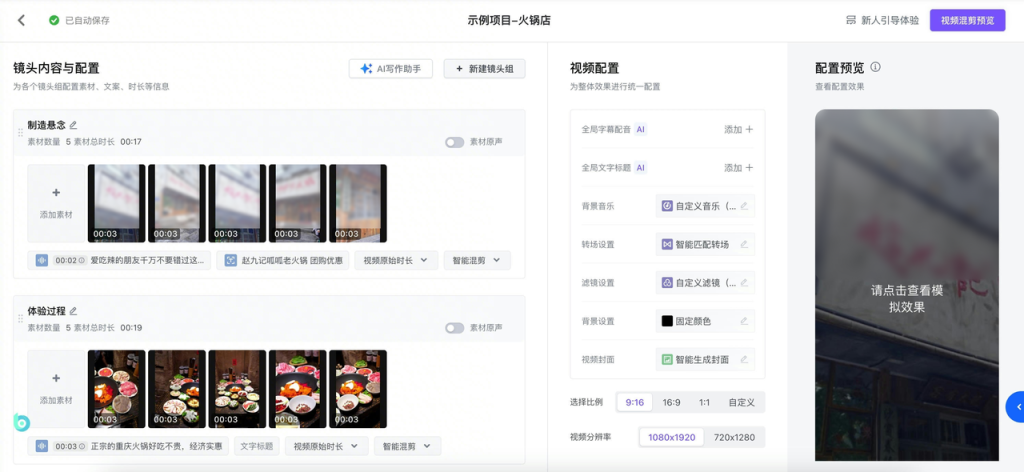Screen dimensions: 1024x472
Task: Edit the 滤镜设置 custom filter setting
Action: tap(743, 283)
